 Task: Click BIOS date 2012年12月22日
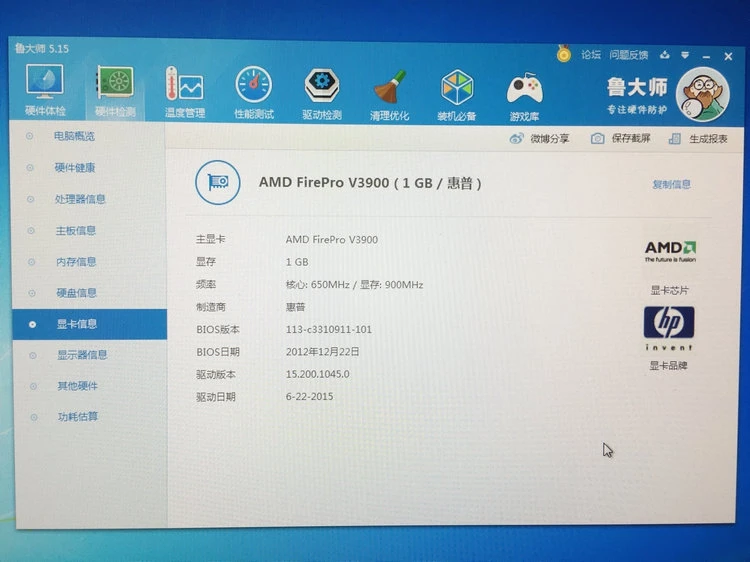[x=322, y=352]
